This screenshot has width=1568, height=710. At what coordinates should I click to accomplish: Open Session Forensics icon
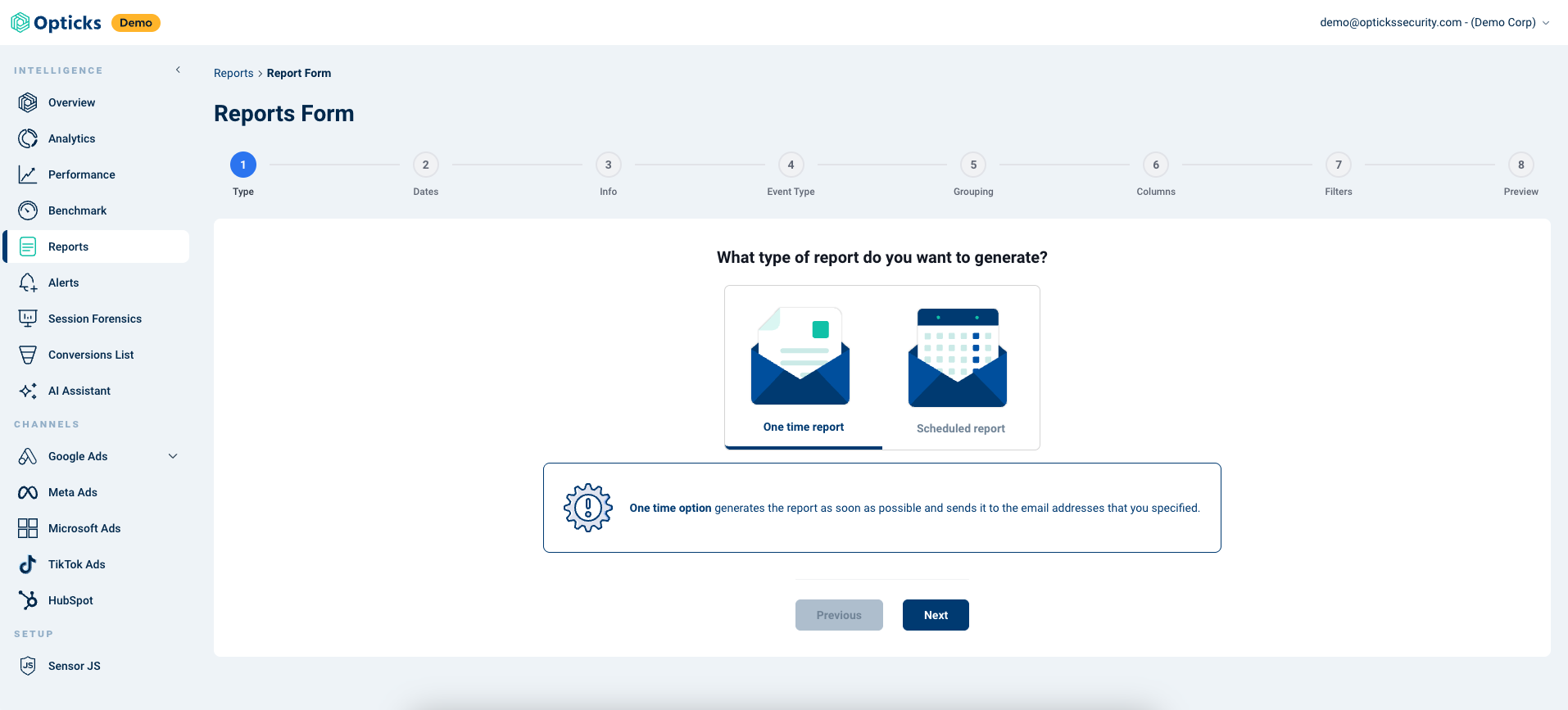coord(28,319)
